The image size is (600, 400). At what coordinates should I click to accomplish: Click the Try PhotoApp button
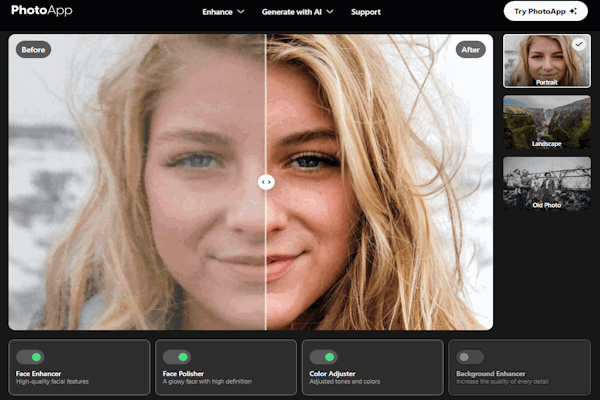(545, 11)
